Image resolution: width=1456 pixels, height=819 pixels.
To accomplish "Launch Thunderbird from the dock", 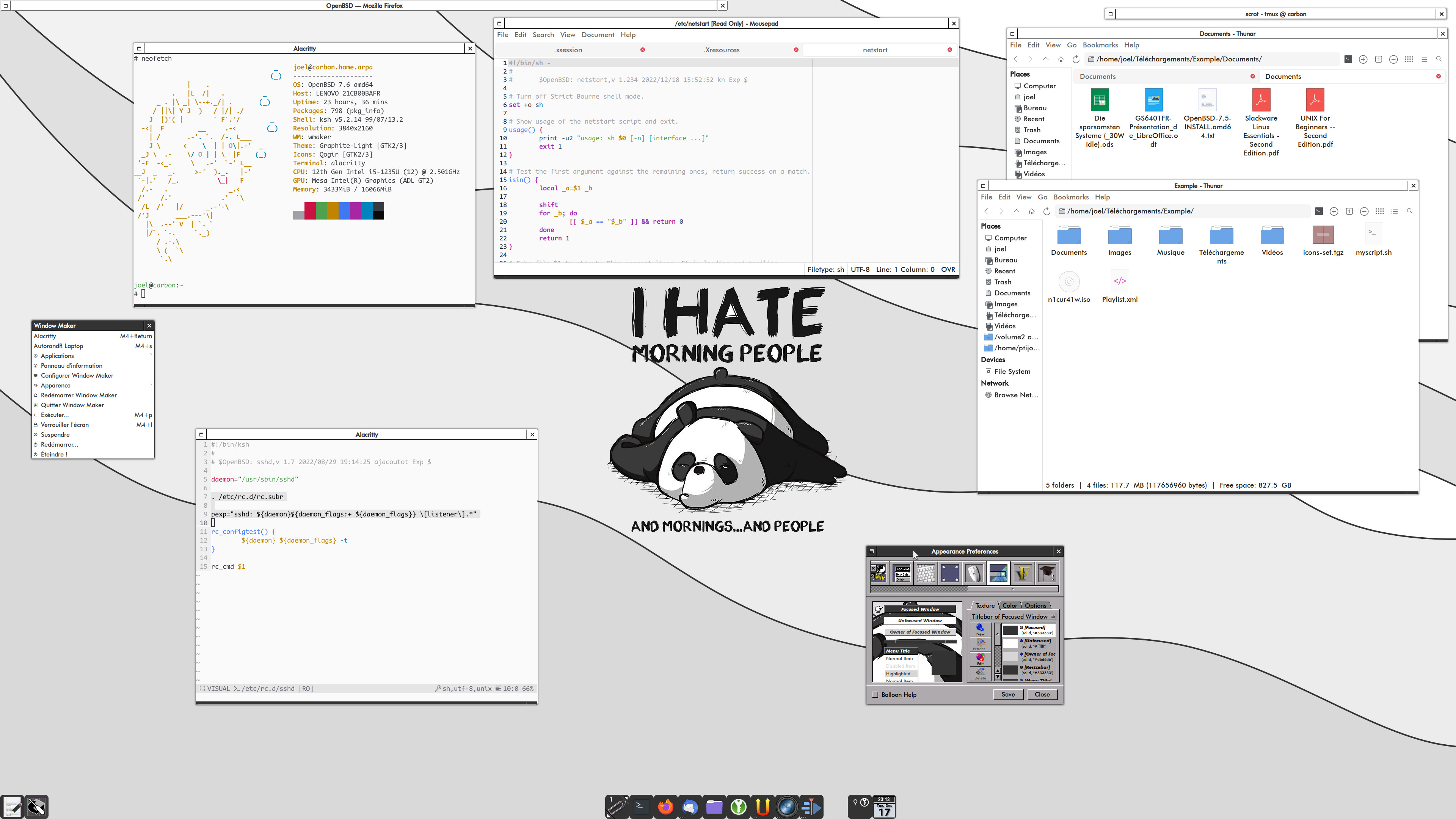I will (x=690, y=806).
